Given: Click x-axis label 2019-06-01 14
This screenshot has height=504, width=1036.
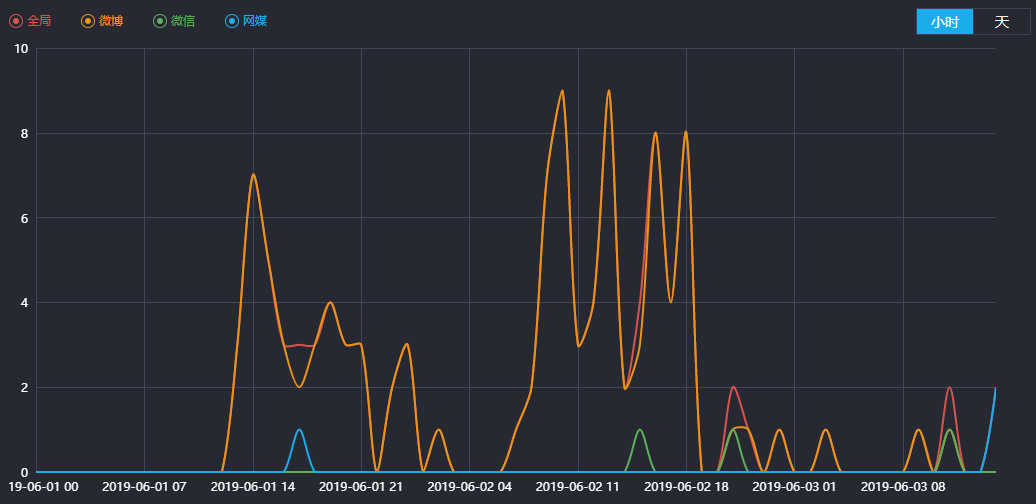Looking at the screenshot, I should [x=253, y=487].
